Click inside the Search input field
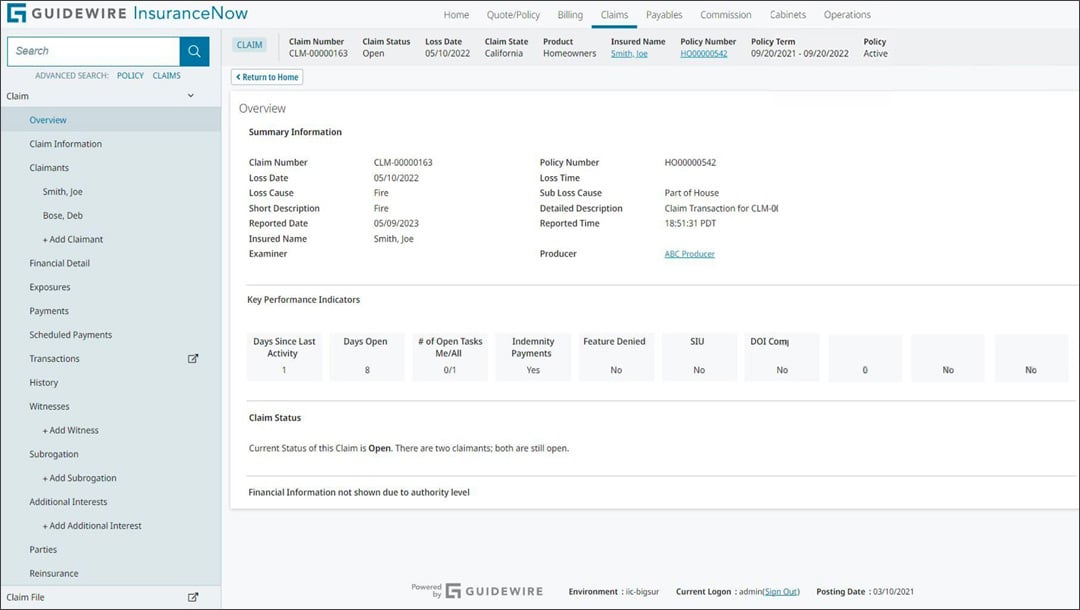The image size is (1080, 610). pyautogui.click(x=93, y=51)
